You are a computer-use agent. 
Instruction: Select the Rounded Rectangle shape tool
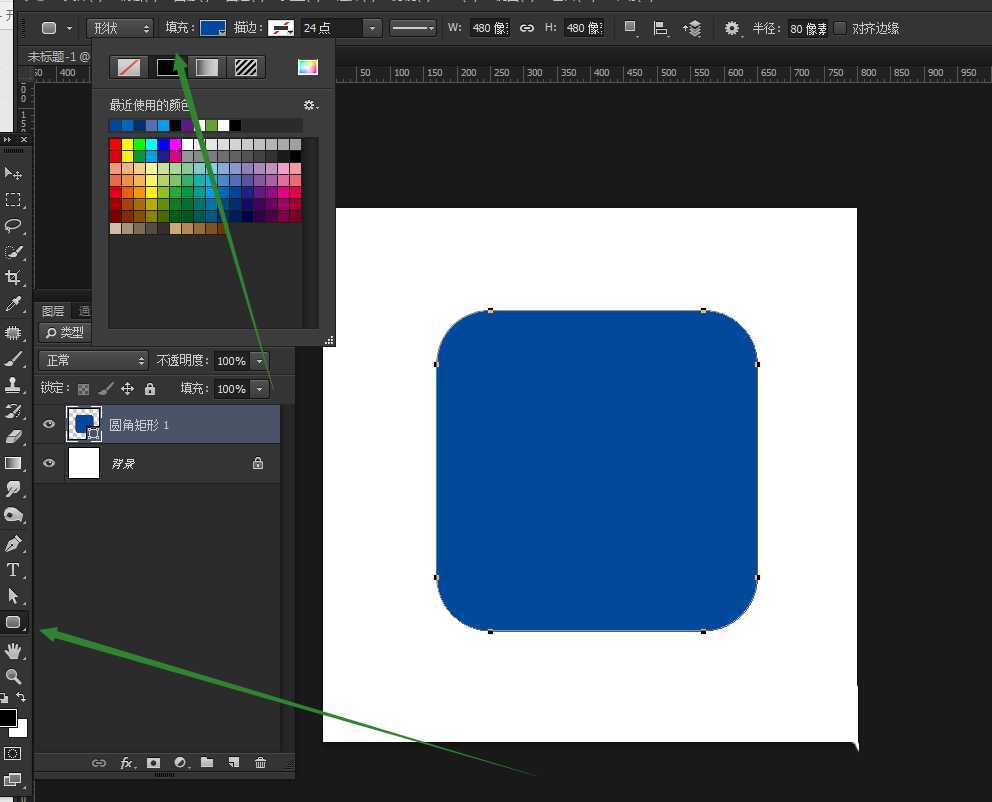13,622
